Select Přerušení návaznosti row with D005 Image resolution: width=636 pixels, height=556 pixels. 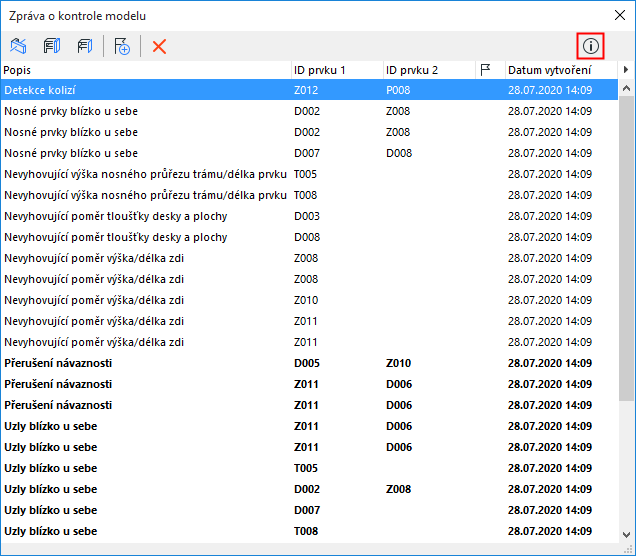(x=309, y=363)
